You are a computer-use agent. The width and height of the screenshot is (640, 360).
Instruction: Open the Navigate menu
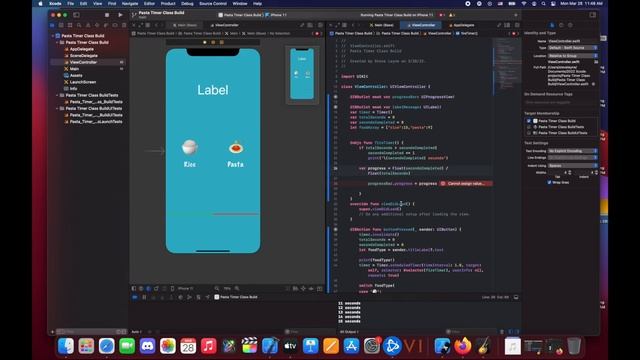click(130, 4)
